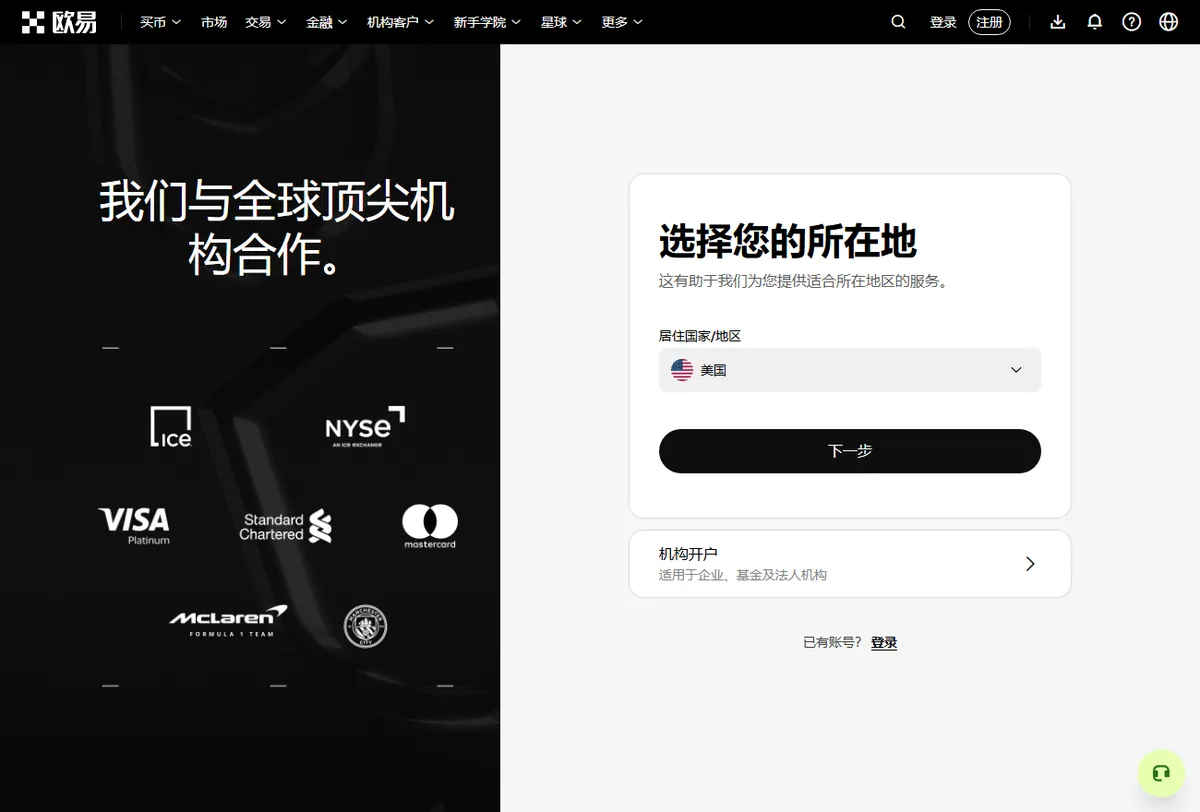This screenshot has height=812, width=1200.
Task: Open the download app icon
Action: tap(1058, 22)
